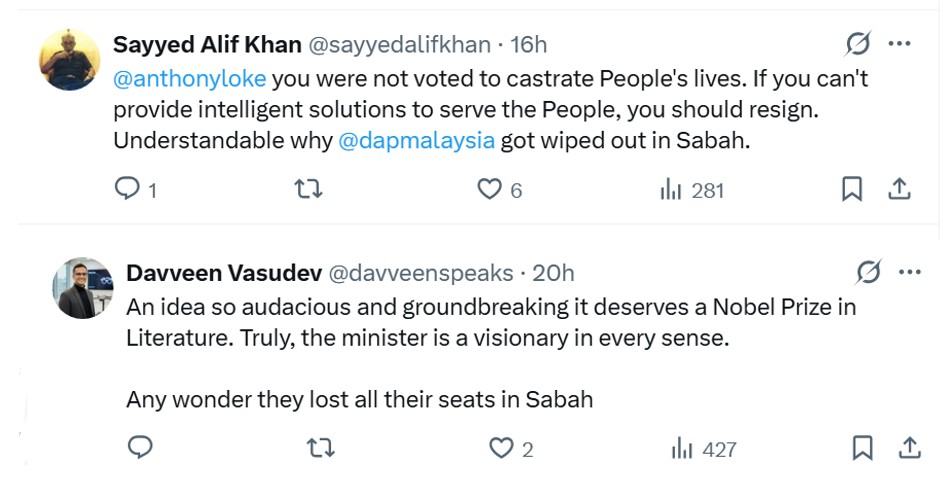Open more options on Davveen's tweet
This screenshot has width=943, height=492.
[x=909, y=272]
